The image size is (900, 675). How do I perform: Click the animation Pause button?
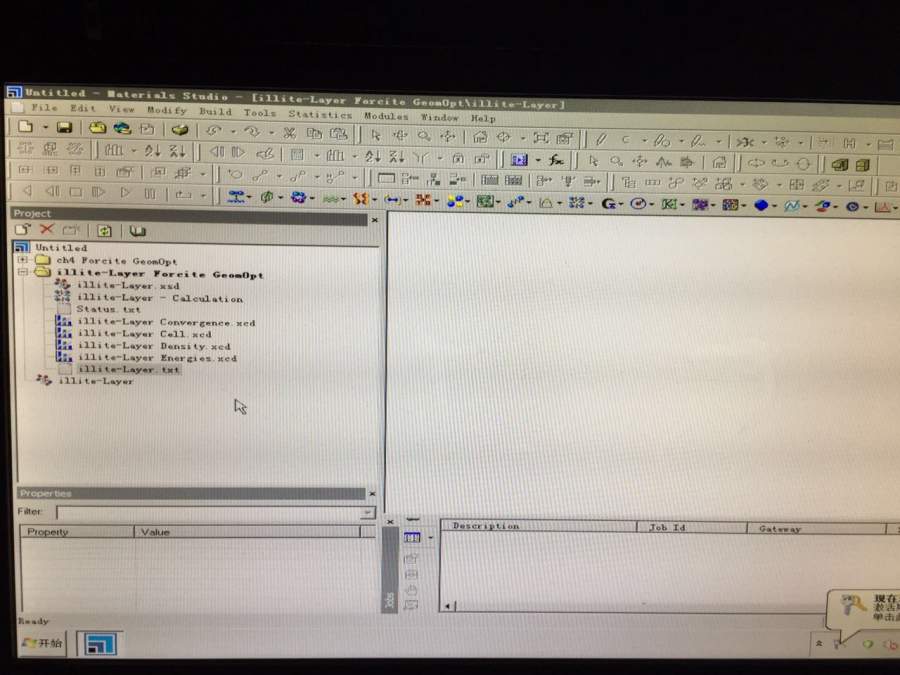click(149, 193)
